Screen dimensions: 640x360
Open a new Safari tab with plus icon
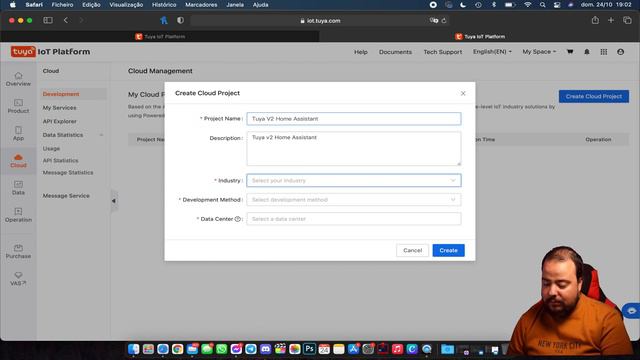[611, 20]
